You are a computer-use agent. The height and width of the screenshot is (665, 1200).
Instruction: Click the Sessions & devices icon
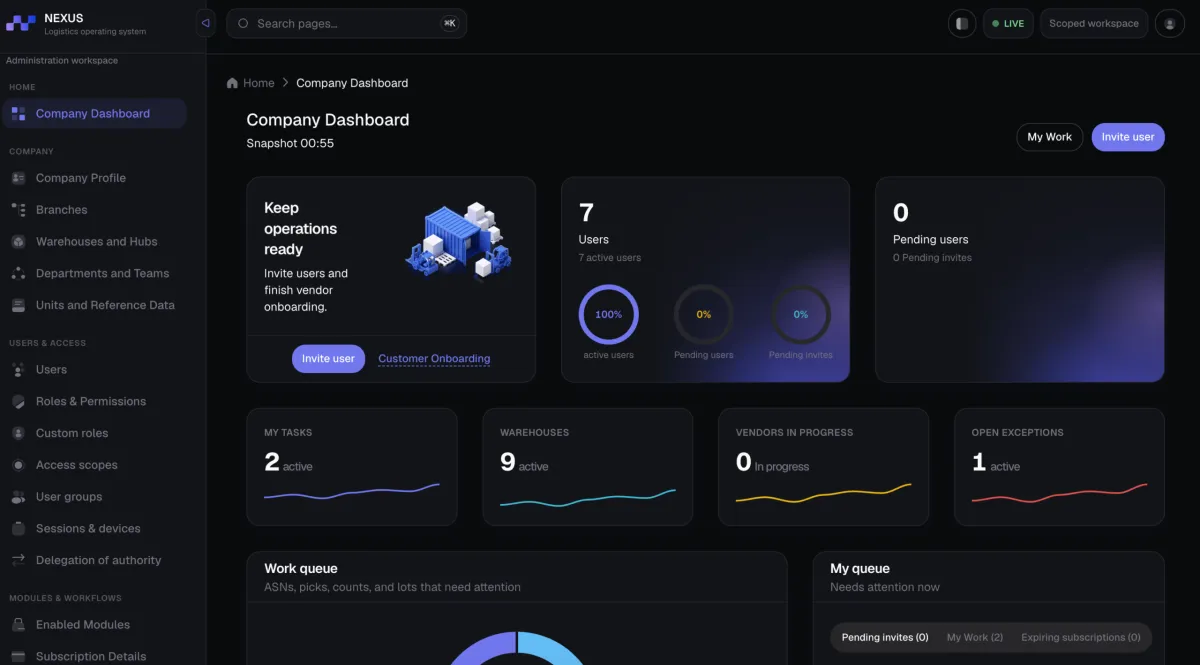tap(18, 528)
